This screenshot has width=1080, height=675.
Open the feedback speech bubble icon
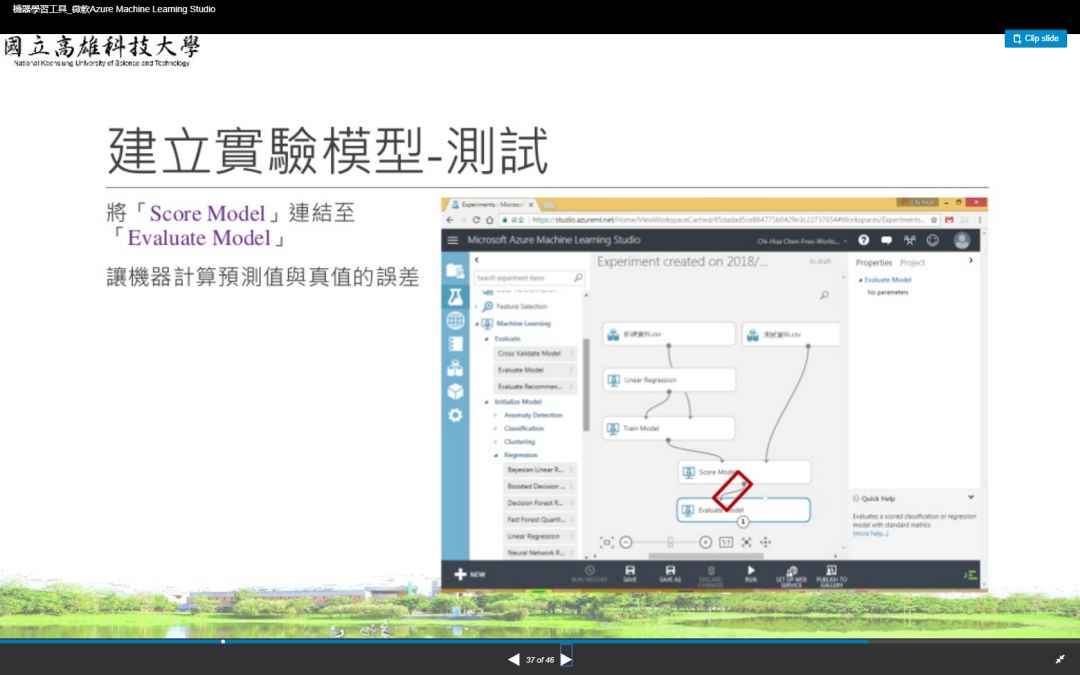point(886,240)
